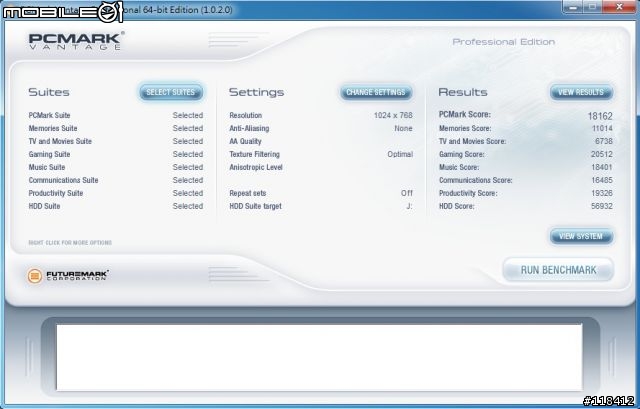Click the window title bar text
Image resolution: width=640 pixels, height=409 pixels.
click(179, 10)
